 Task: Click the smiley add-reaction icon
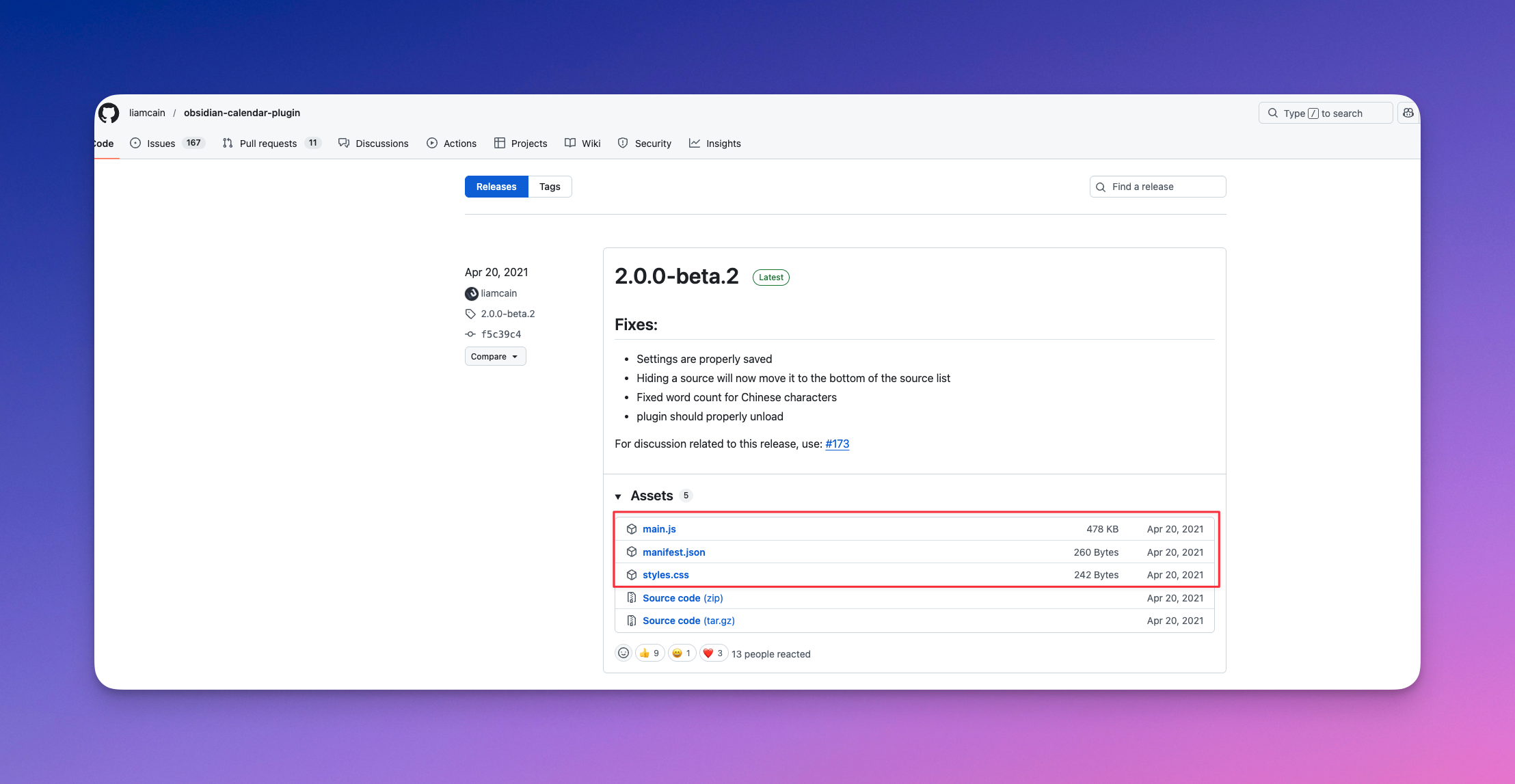[x=624, y=653]
